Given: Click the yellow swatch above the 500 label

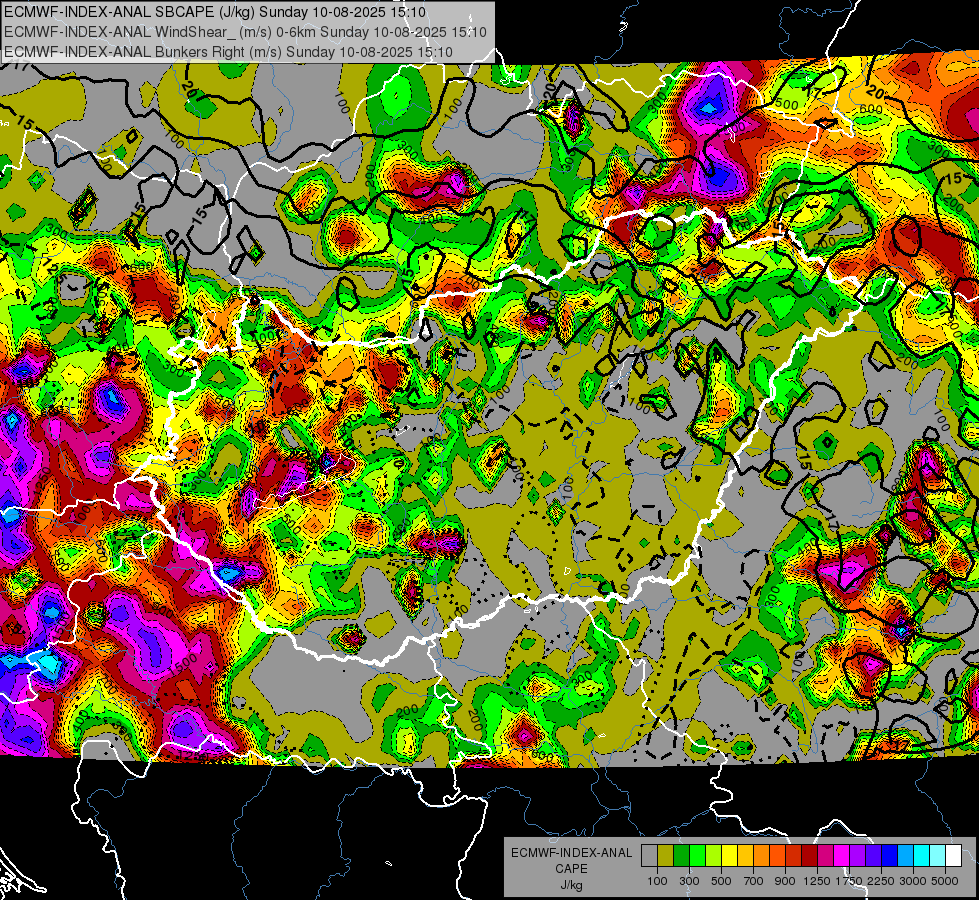Looking at the screenshot, I should pyautogui.click(x=729, y=856).
